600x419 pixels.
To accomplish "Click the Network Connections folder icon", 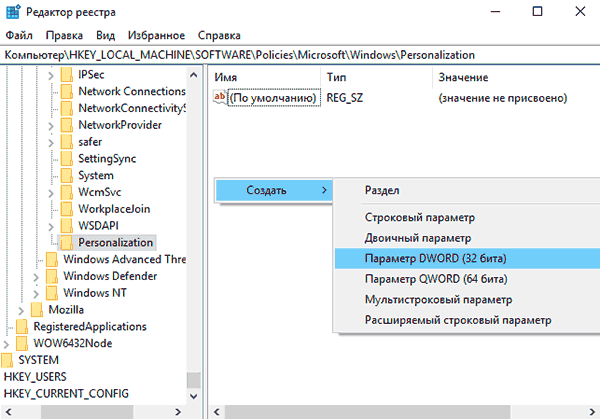I will pos(67,91).
